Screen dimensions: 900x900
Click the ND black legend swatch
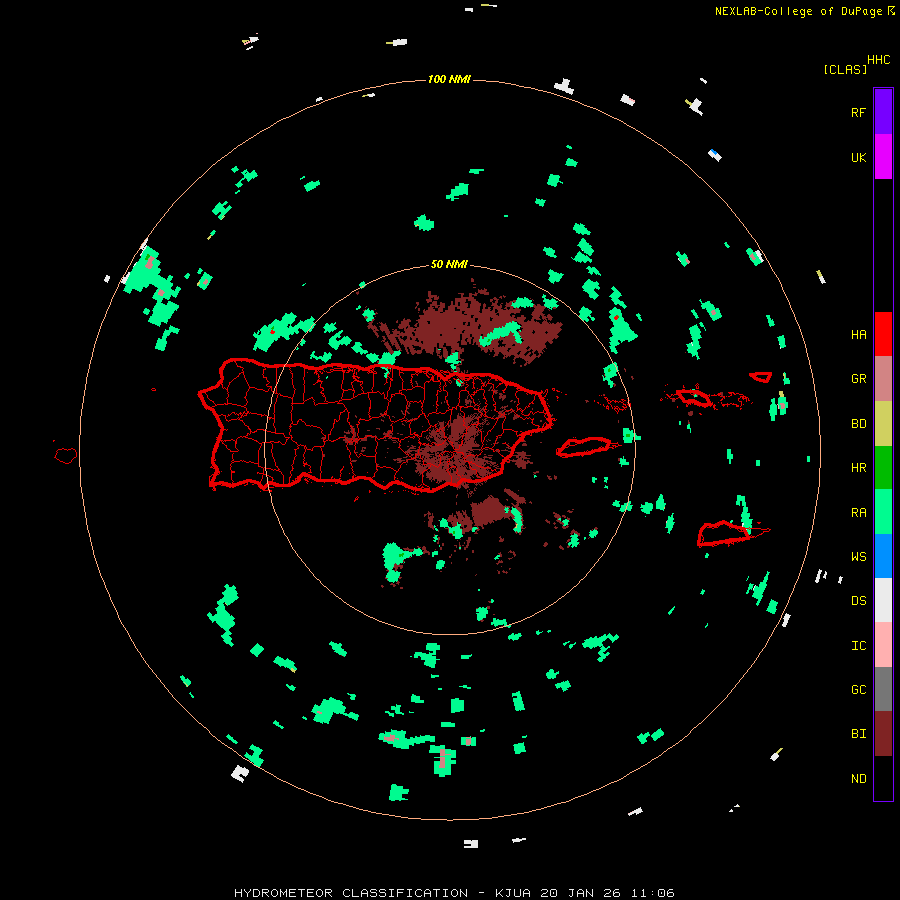pos(883,778)
